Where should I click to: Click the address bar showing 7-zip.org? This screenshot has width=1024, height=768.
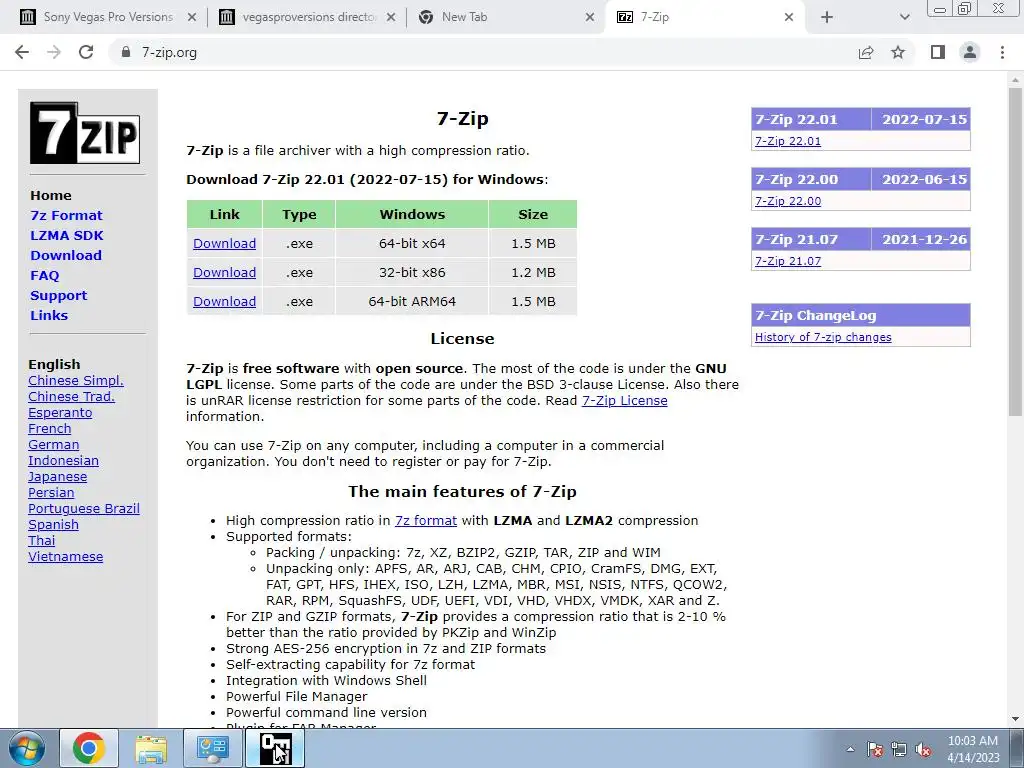pos(483,52)
